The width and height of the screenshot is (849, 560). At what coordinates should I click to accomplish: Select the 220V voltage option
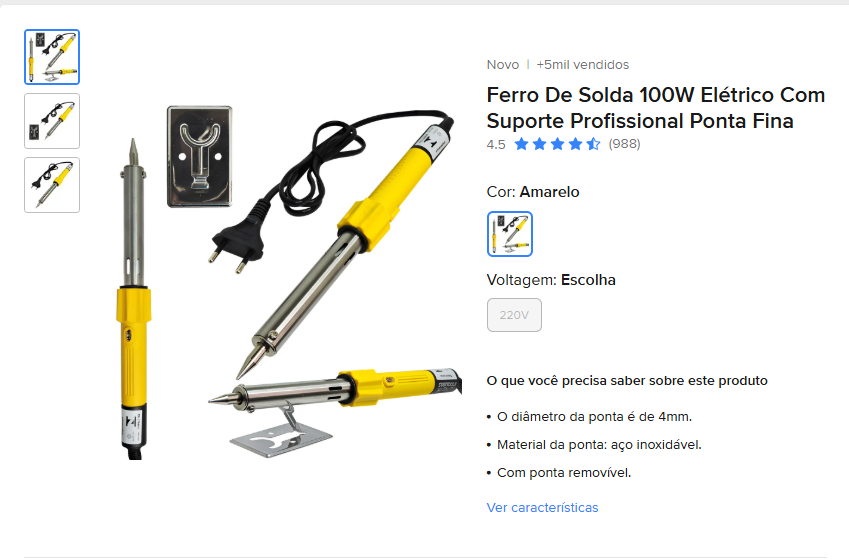pyautogui.click(x=514, y=315)
